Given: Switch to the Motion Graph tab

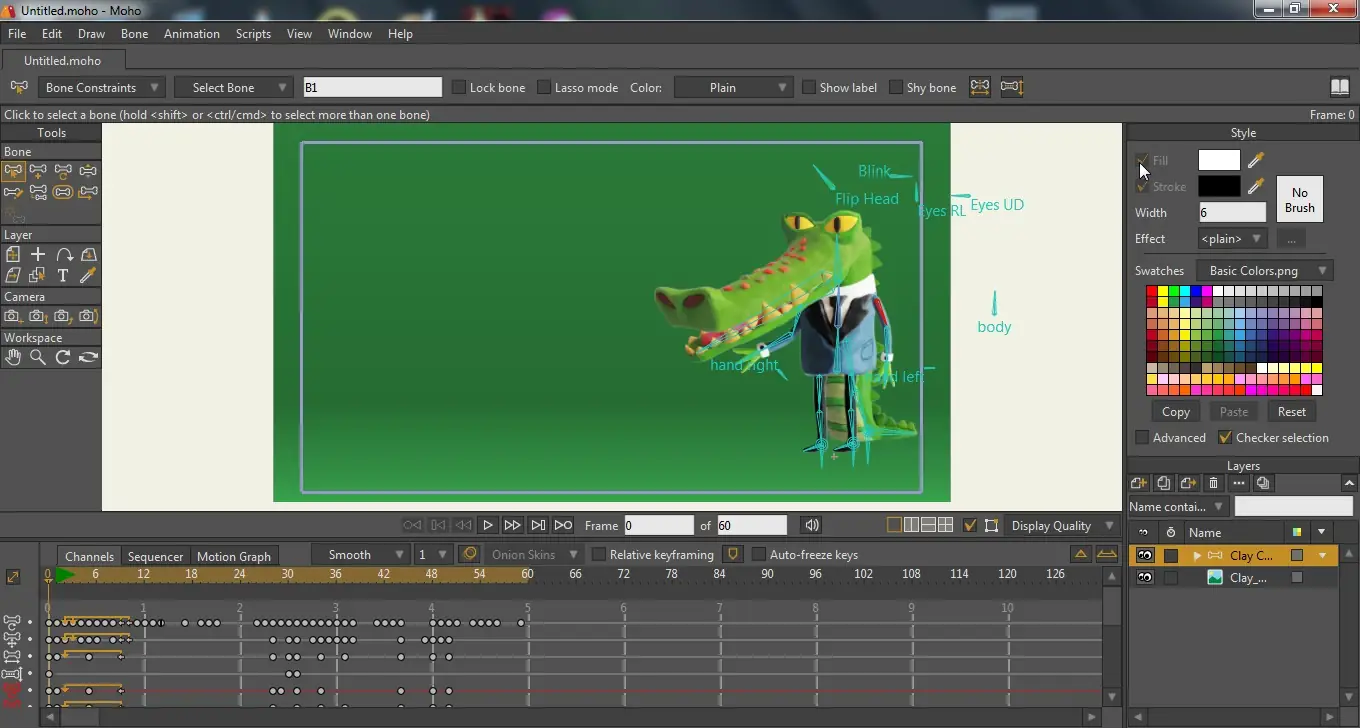Looking at the screenshot, I should (234, 556).
